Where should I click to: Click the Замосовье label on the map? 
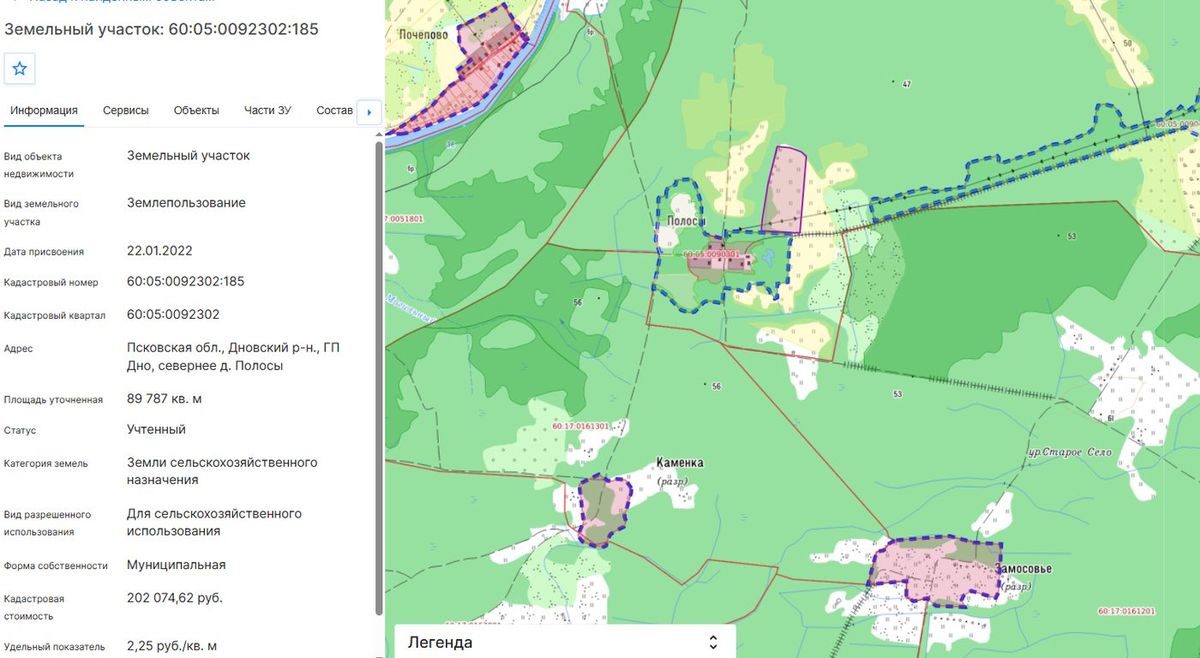click(1023, 569)
